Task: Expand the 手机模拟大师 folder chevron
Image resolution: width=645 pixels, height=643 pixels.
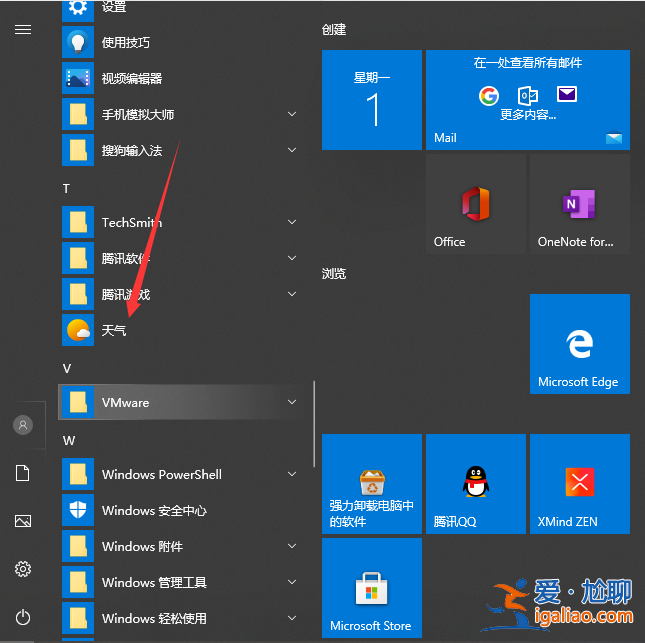Action: (x=292, y=114)
